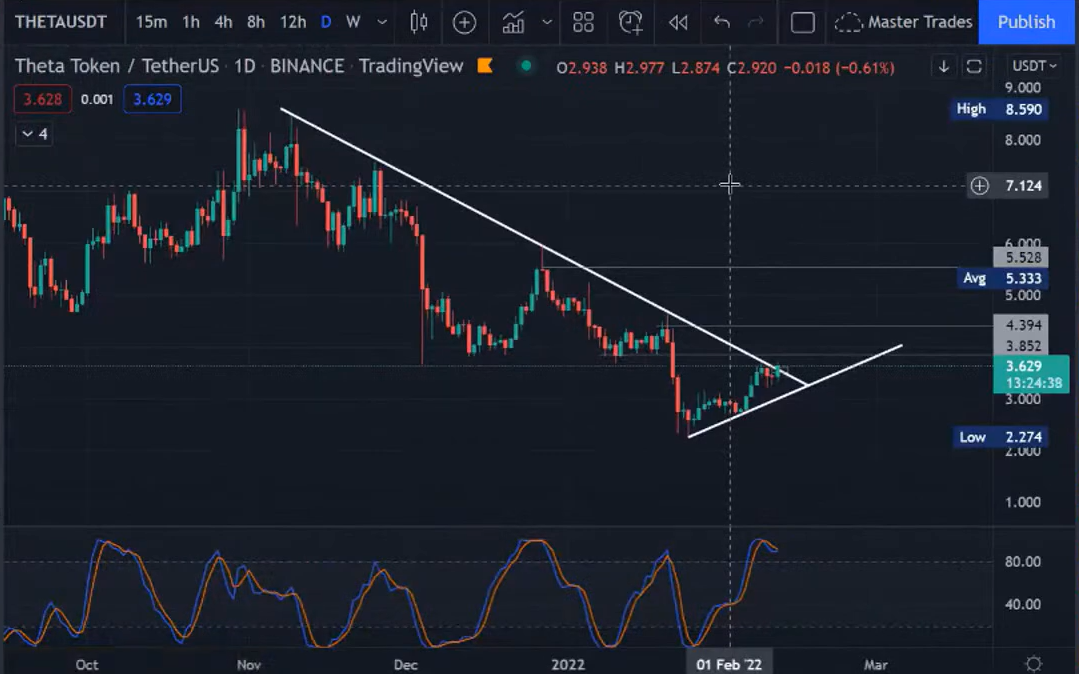This screenshot has height=674, width=1079.
Task: Expand the collapsed indicators legend showing 4
Action: (x=35, y=134)
